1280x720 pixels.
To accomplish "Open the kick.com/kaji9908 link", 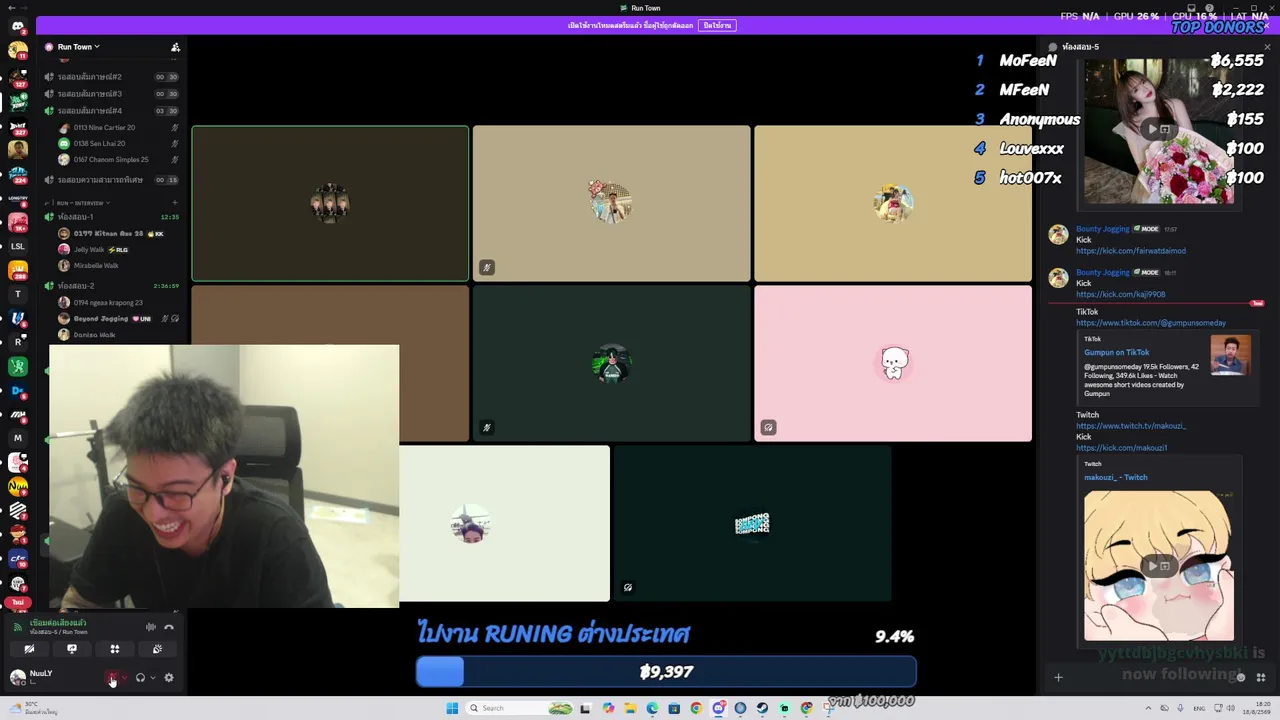I will [x=1120, y=295].
